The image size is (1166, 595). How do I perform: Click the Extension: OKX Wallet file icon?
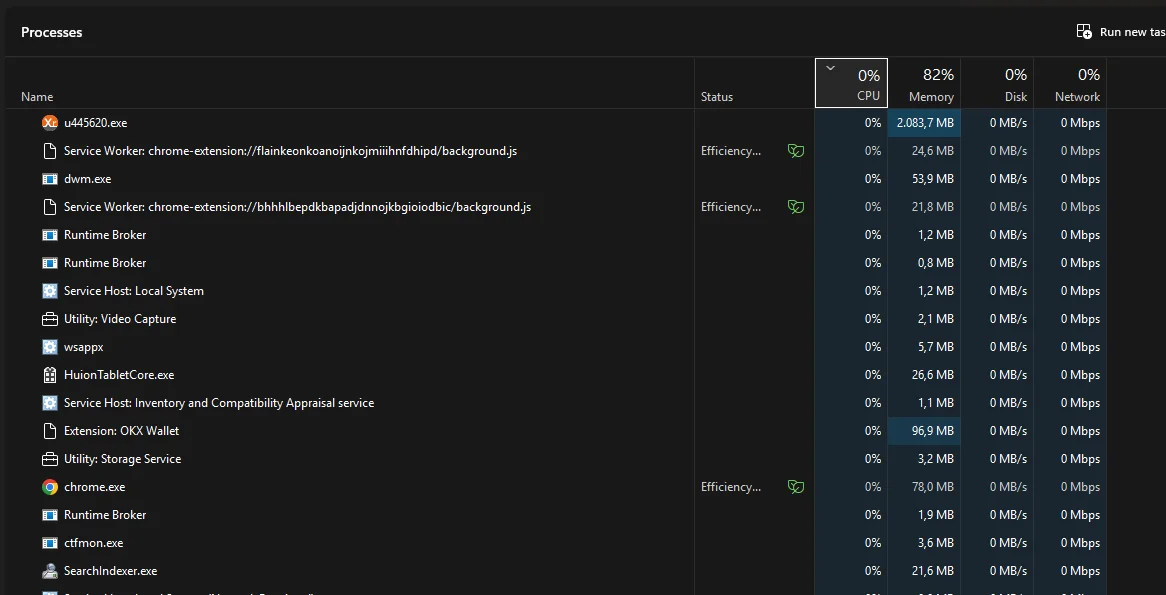50,431
